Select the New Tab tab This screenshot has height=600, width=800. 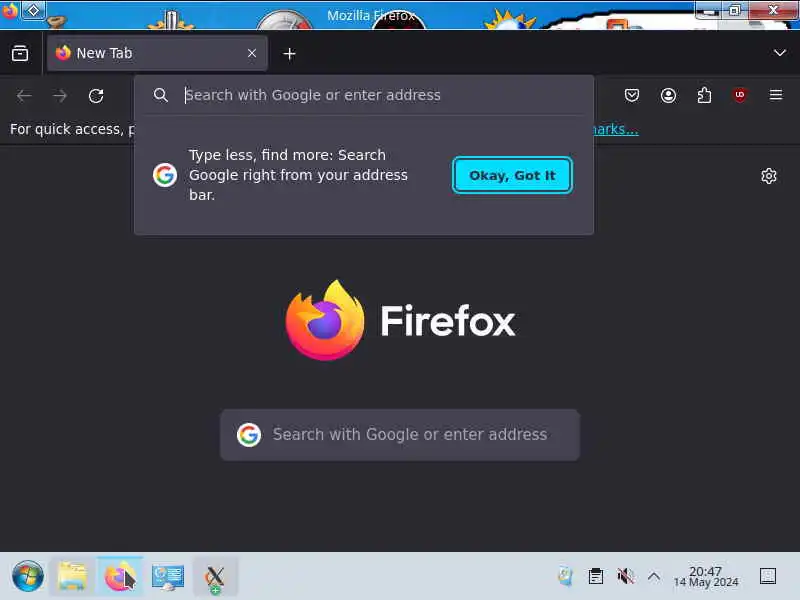tap(157, 53)
